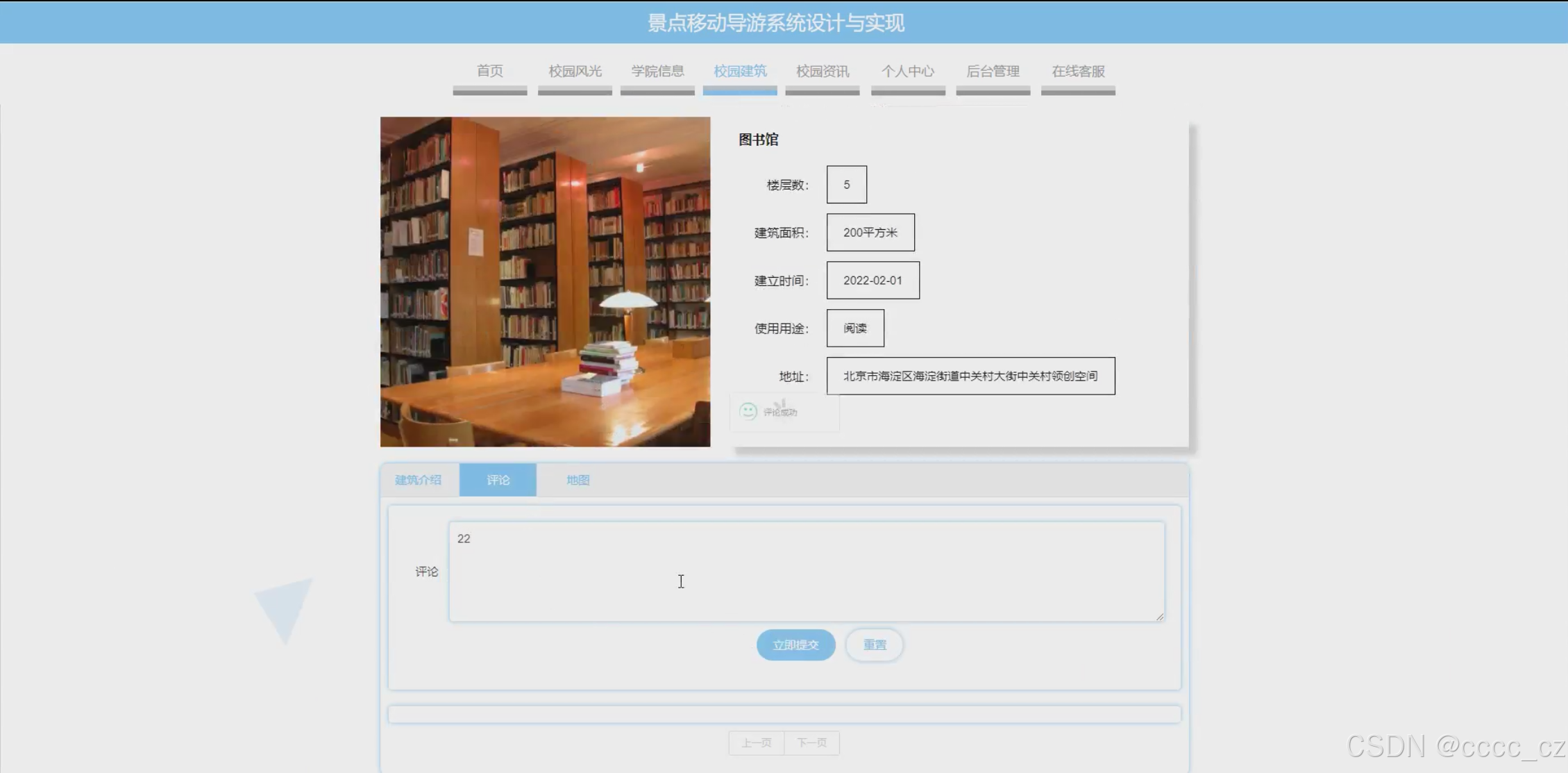
Task: Select the 校园建筑 navigation item
Action: click(740, 72)
